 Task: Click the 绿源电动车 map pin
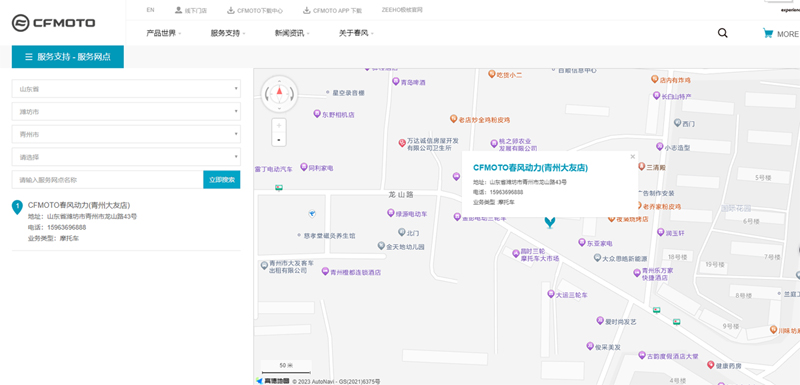click(391, 213)
